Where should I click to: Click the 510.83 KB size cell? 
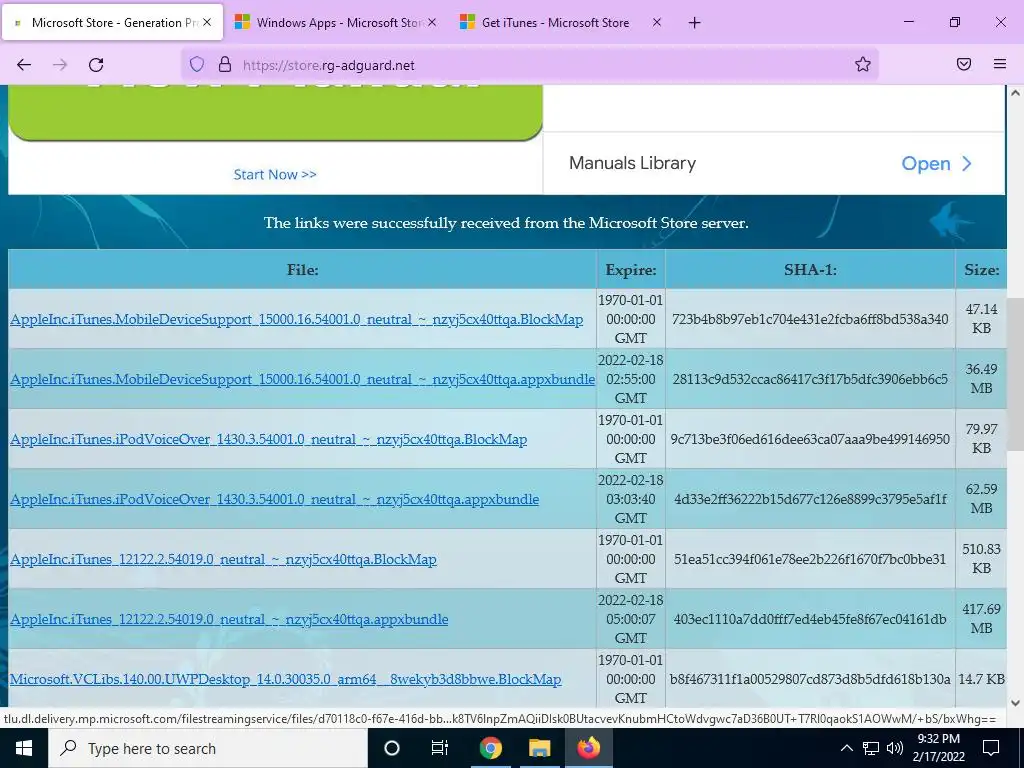pyautogui.click(x=982, y=558)
